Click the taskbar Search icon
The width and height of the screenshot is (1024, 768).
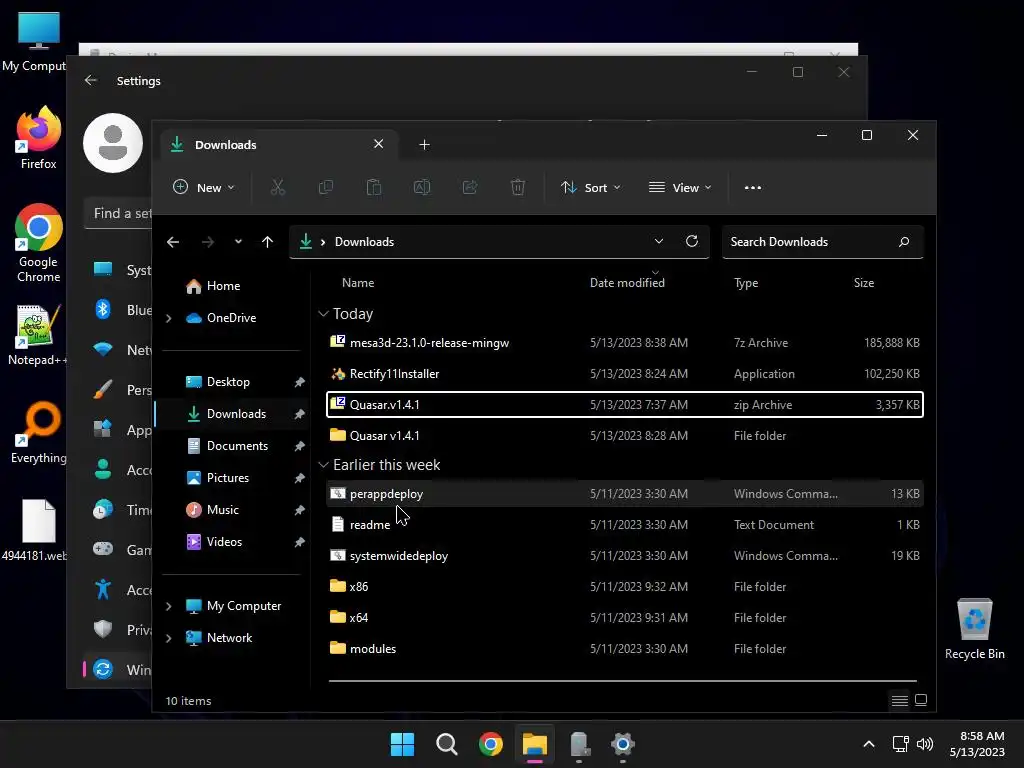pyautogui.click(x=447, y=744)
